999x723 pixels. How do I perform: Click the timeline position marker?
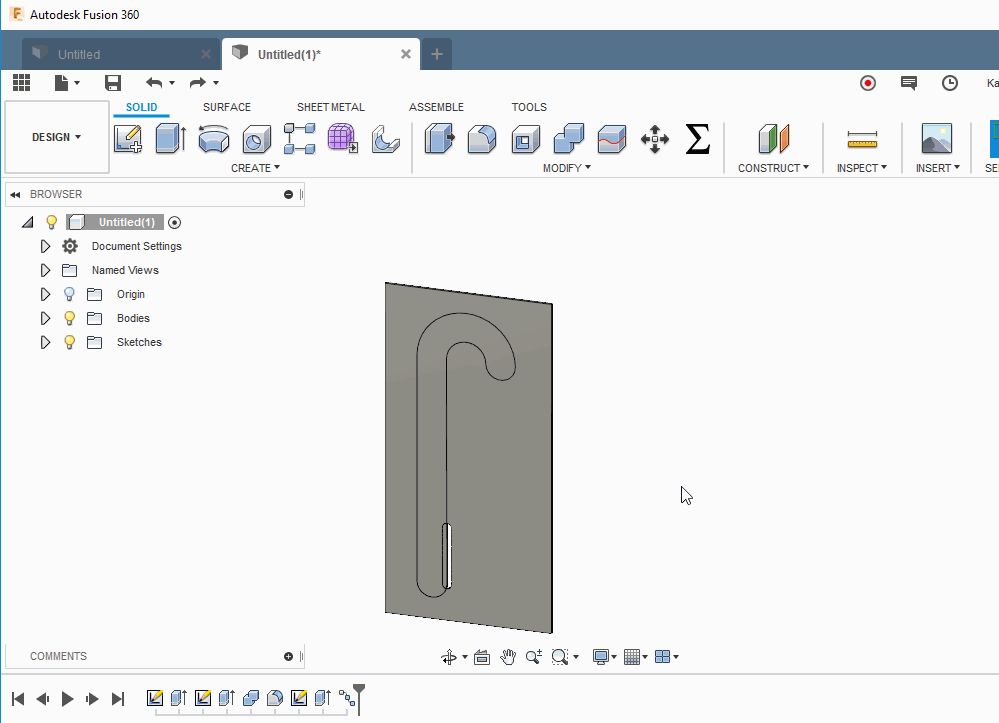click(x=359, y=698)
